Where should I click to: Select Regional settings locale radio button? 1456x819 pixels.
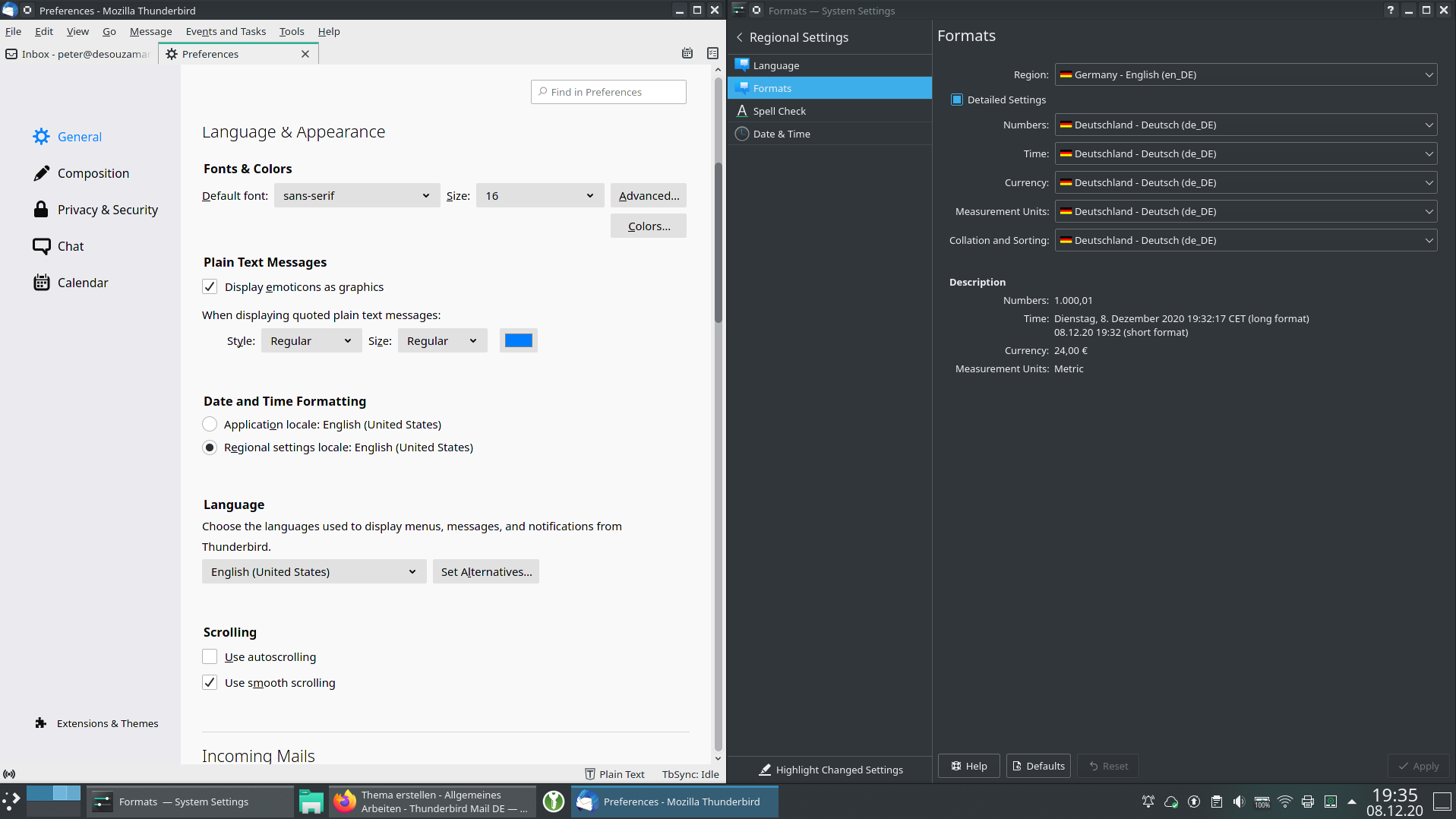[210, 447]
